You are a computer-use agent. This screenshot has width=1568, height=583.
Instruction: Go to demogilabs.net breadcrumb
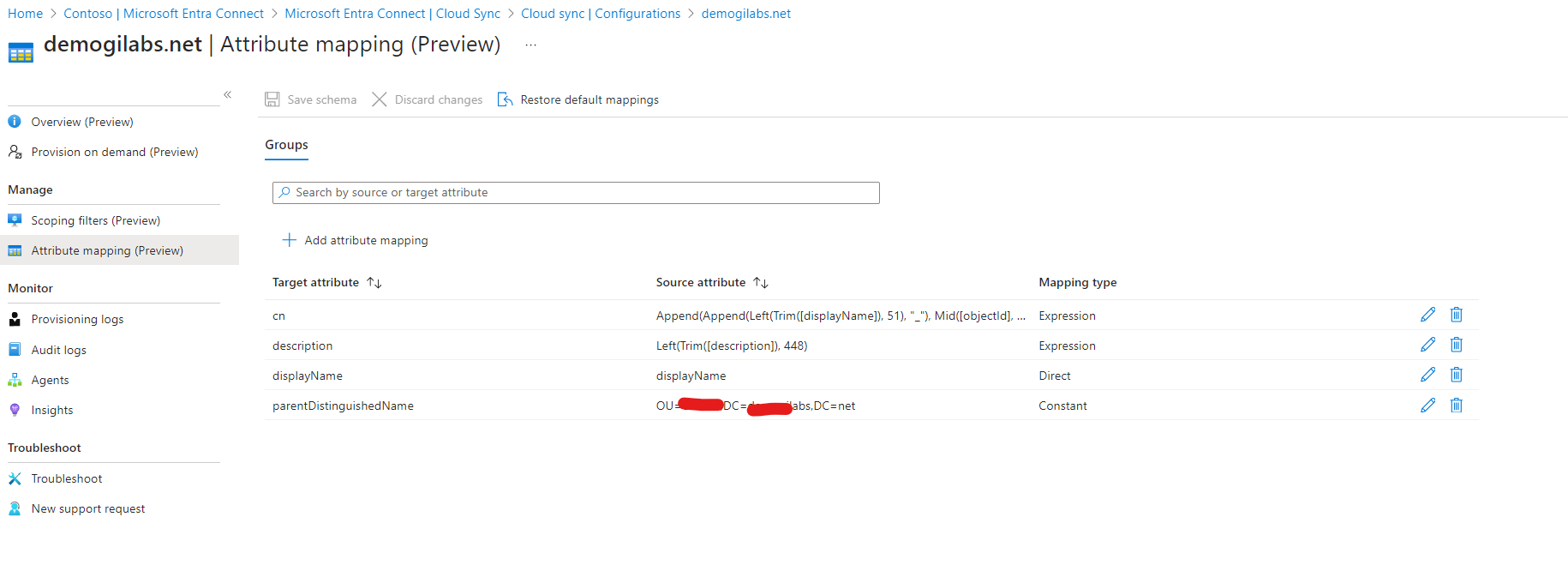pos(746,14)
